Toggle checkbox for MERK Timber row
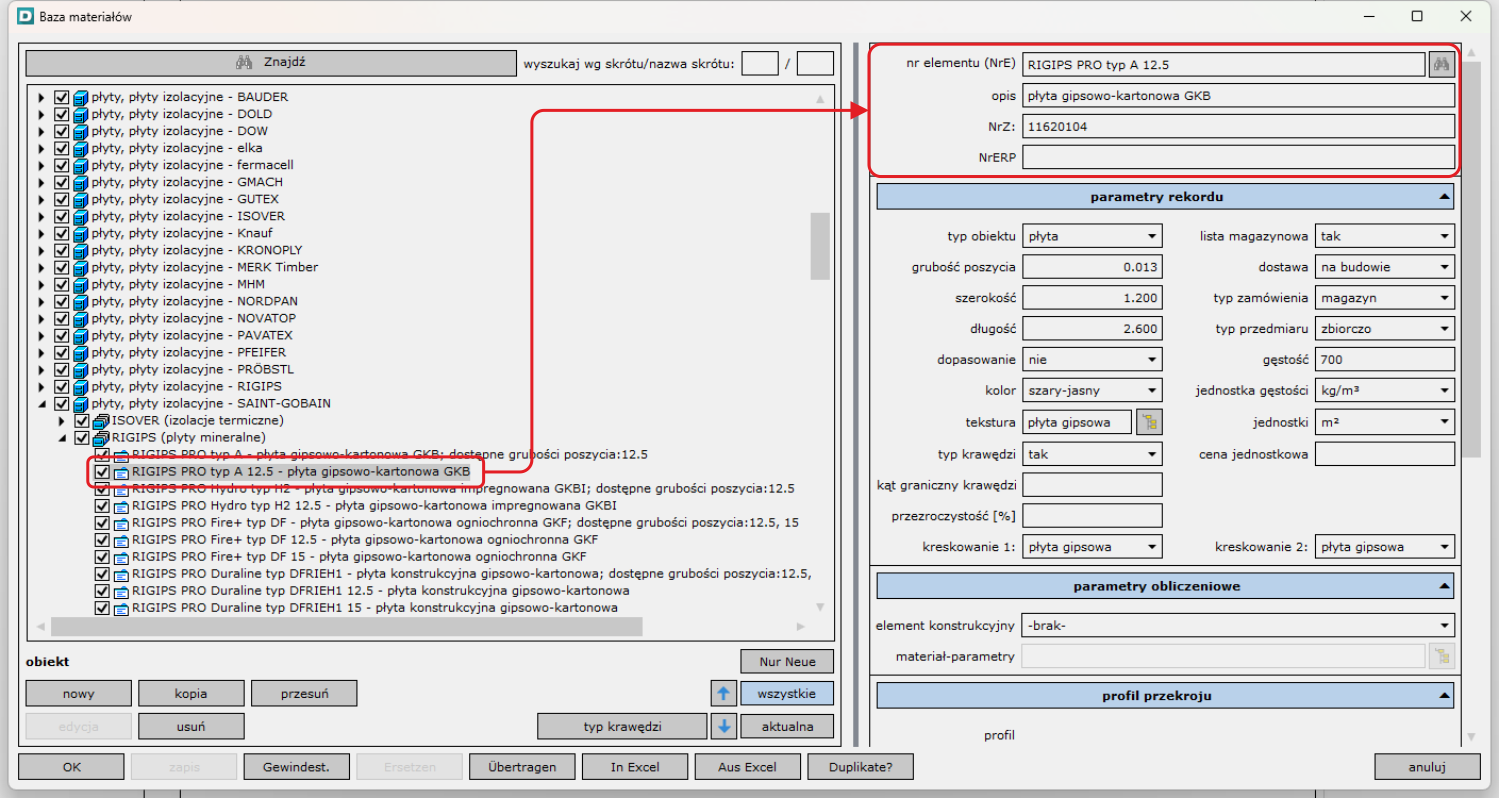 [x=62, y=268]
